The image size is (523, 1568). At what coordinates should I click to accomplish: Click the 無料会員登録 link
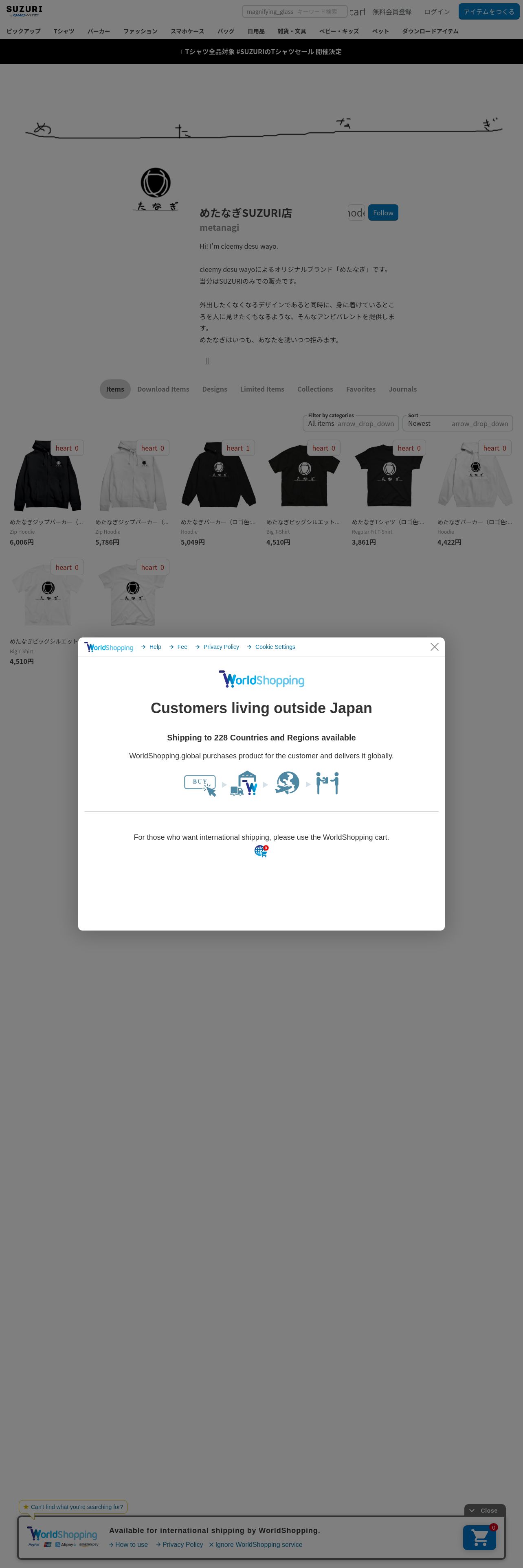coord(392,11)
